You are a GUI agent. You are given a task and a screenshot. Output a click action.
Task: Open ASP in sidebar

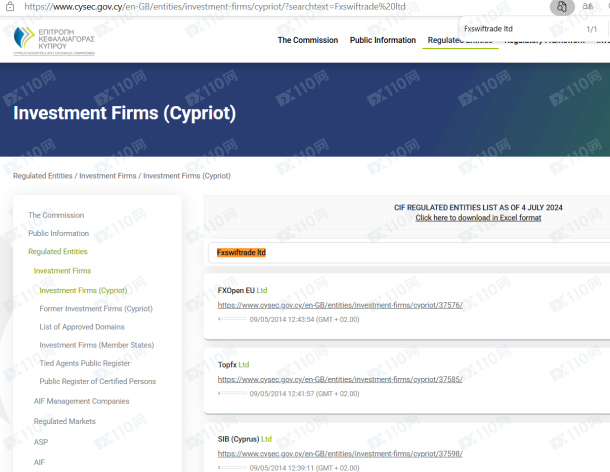point(41,442)
